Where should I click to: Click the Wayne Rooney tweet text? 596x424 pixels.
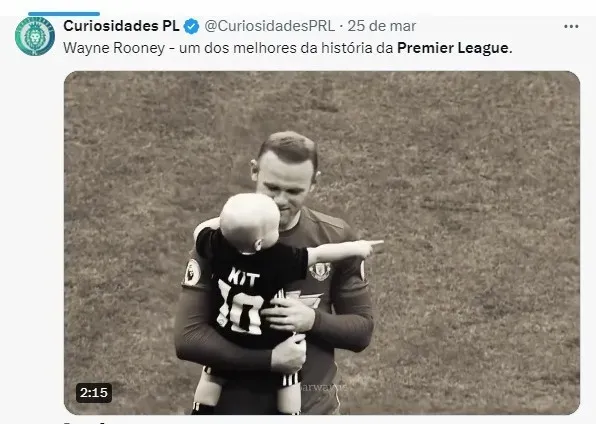pyautogui.click(x=288, y=48)
